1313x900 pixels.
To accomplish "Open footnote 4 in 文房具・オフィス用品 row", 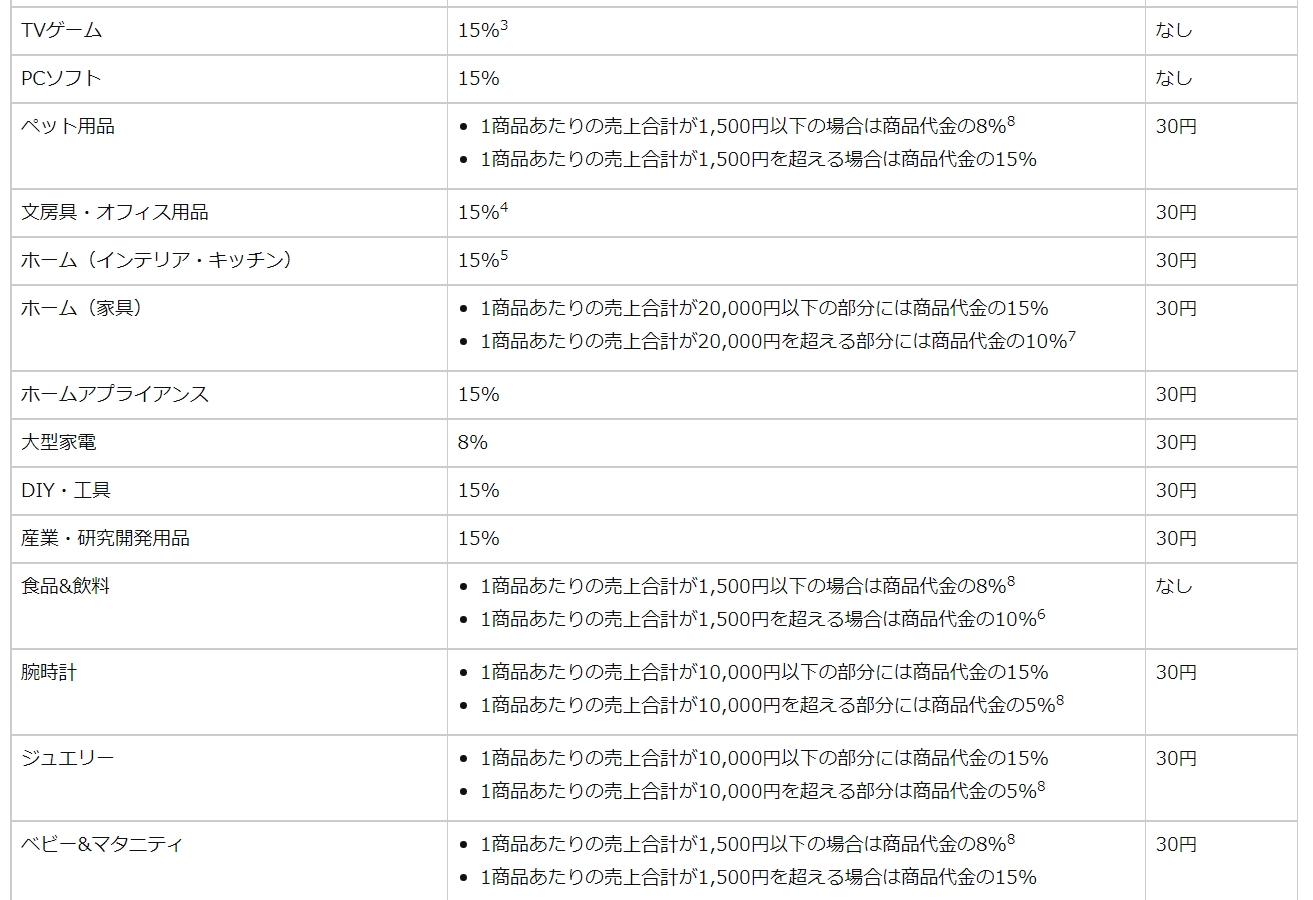I will 504,207.
